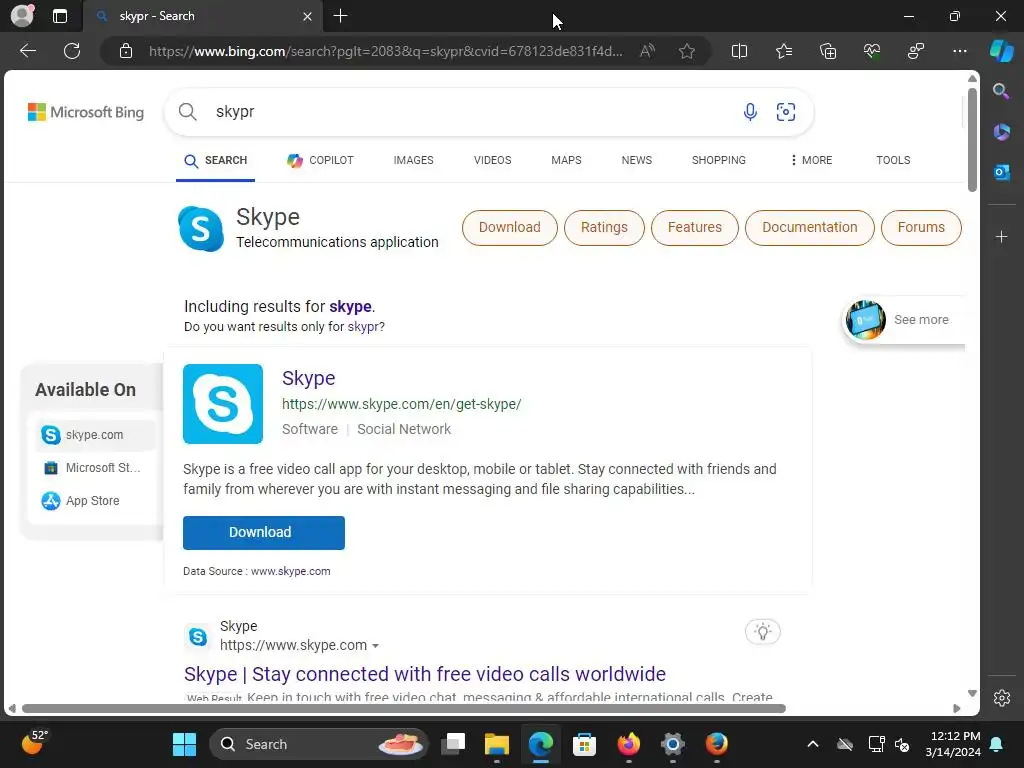Go to Microsoft Bing home logo
Screen dimensions: 1024x768
click(x=86, y=112)
